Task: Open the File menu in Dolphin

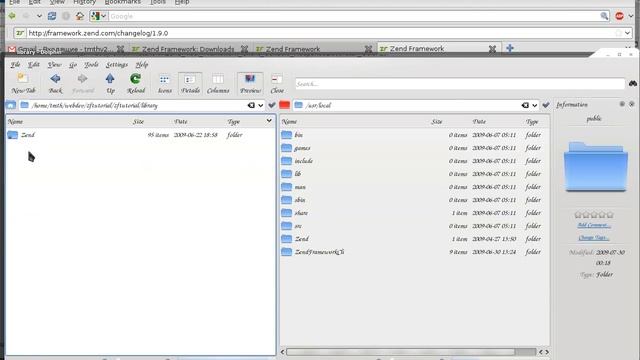Action: point(15,64)
